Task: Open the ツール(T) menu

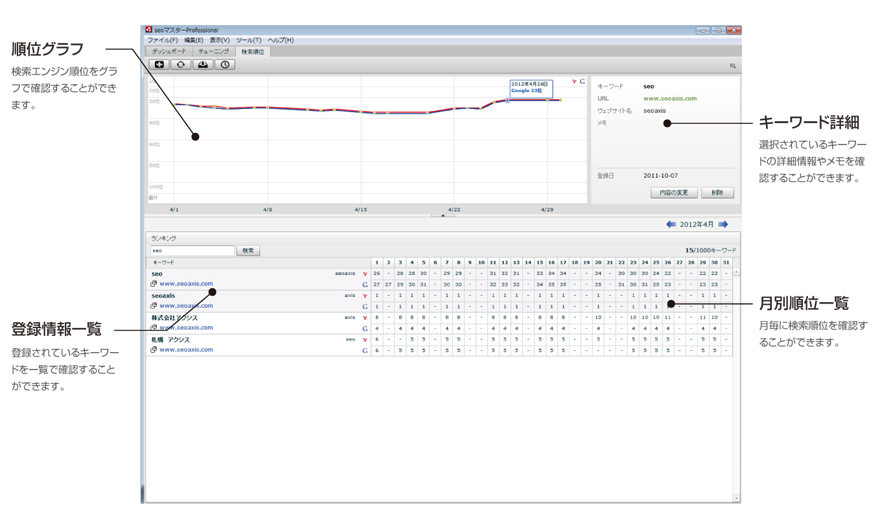Action: (x=250, y=40)
